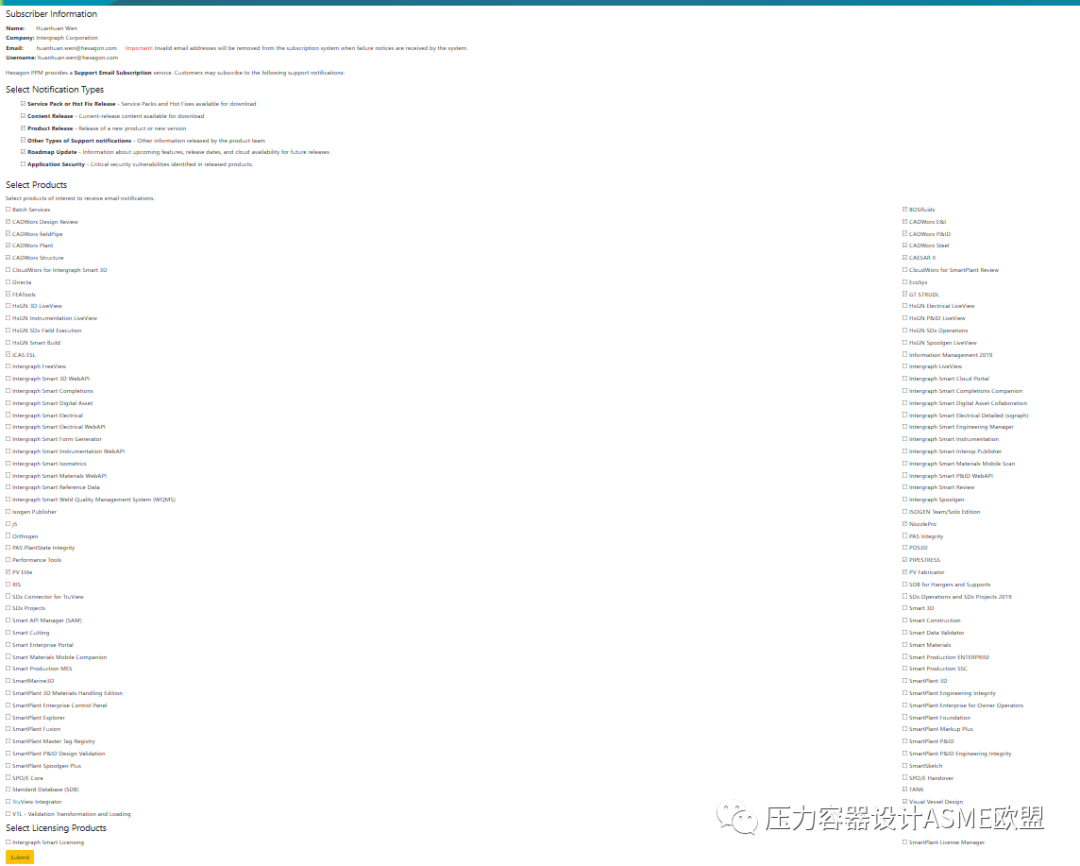Toggle Service Pack or Hot Fix Release checkbox
Viewport: 1080px width, 866px height.
coord(23,103)
